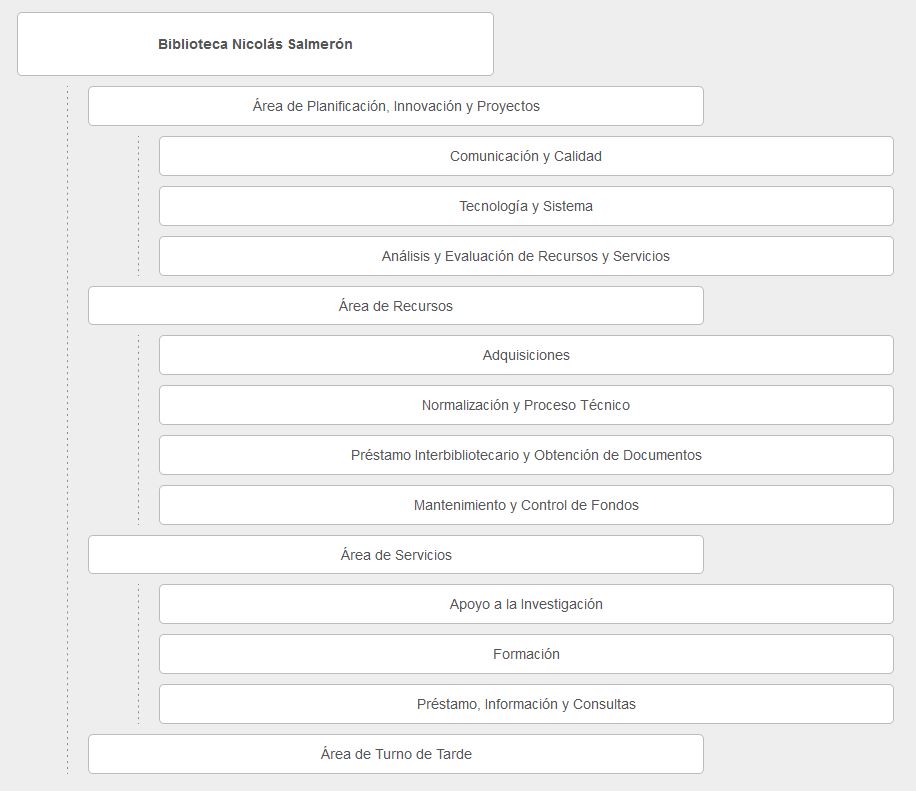Click Análisis y Evaluación de Recursos y Servicios

525,256
